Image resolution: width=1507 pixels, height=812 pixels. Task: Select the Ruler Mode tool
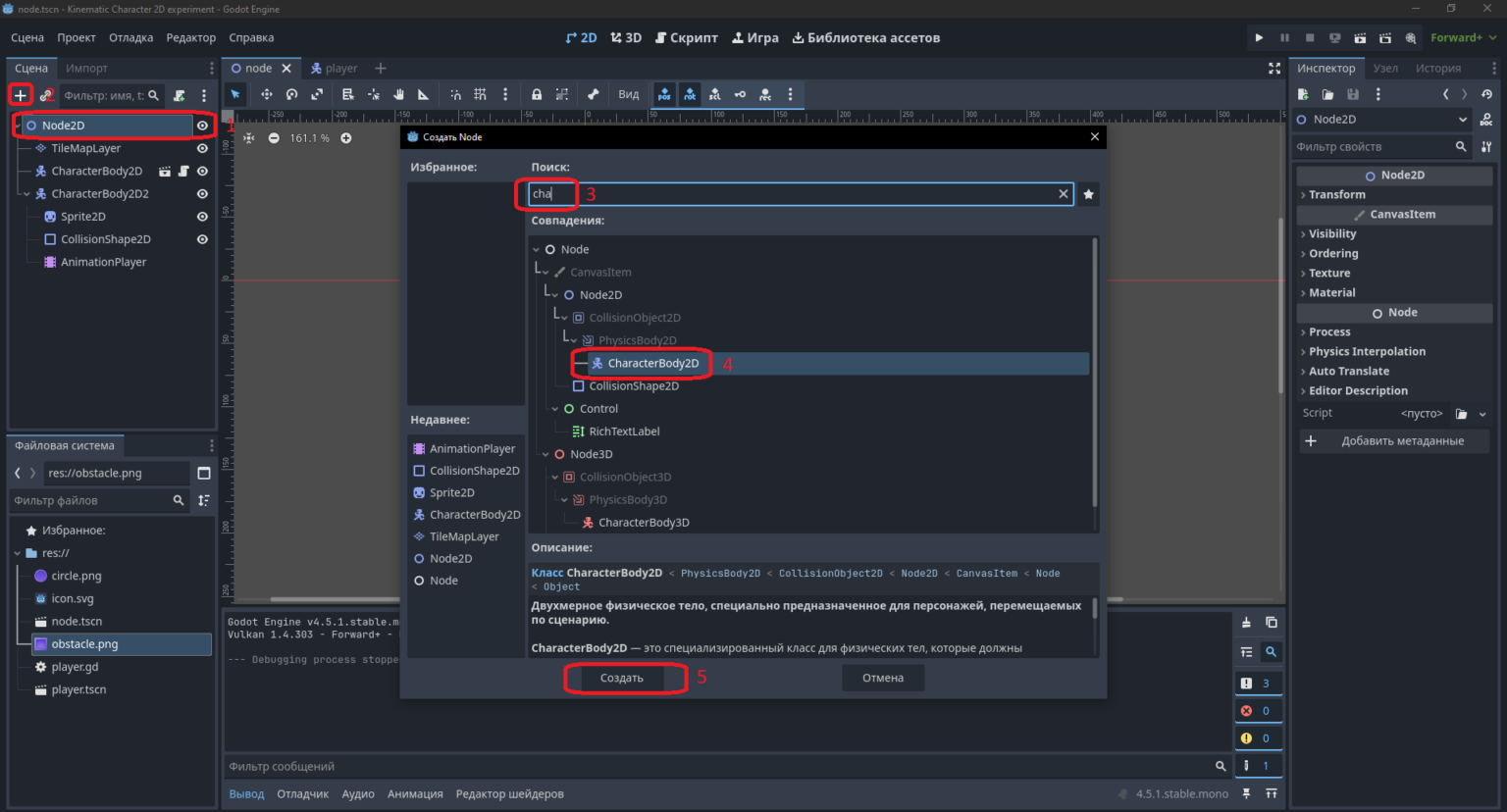[424, 94]
